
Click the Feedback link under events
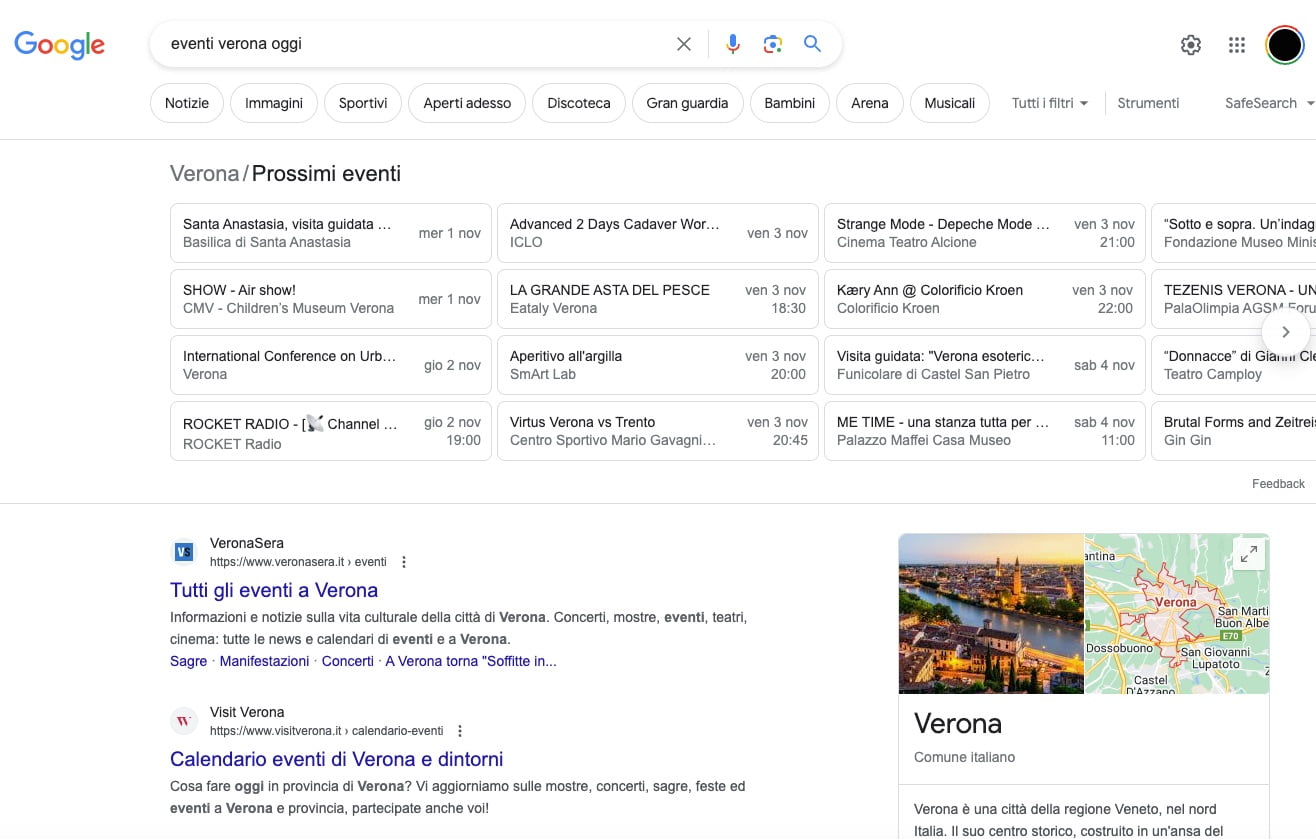pos(1278,484)
